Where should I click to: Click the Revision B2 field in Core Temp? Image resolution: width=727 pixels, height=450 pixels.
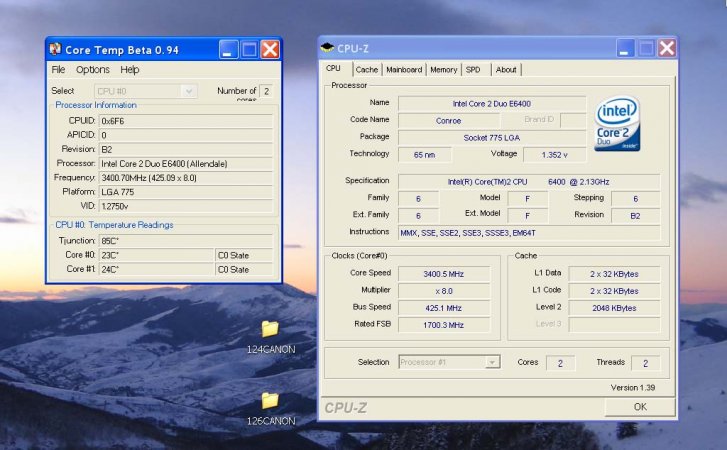(x=185, y=150)
